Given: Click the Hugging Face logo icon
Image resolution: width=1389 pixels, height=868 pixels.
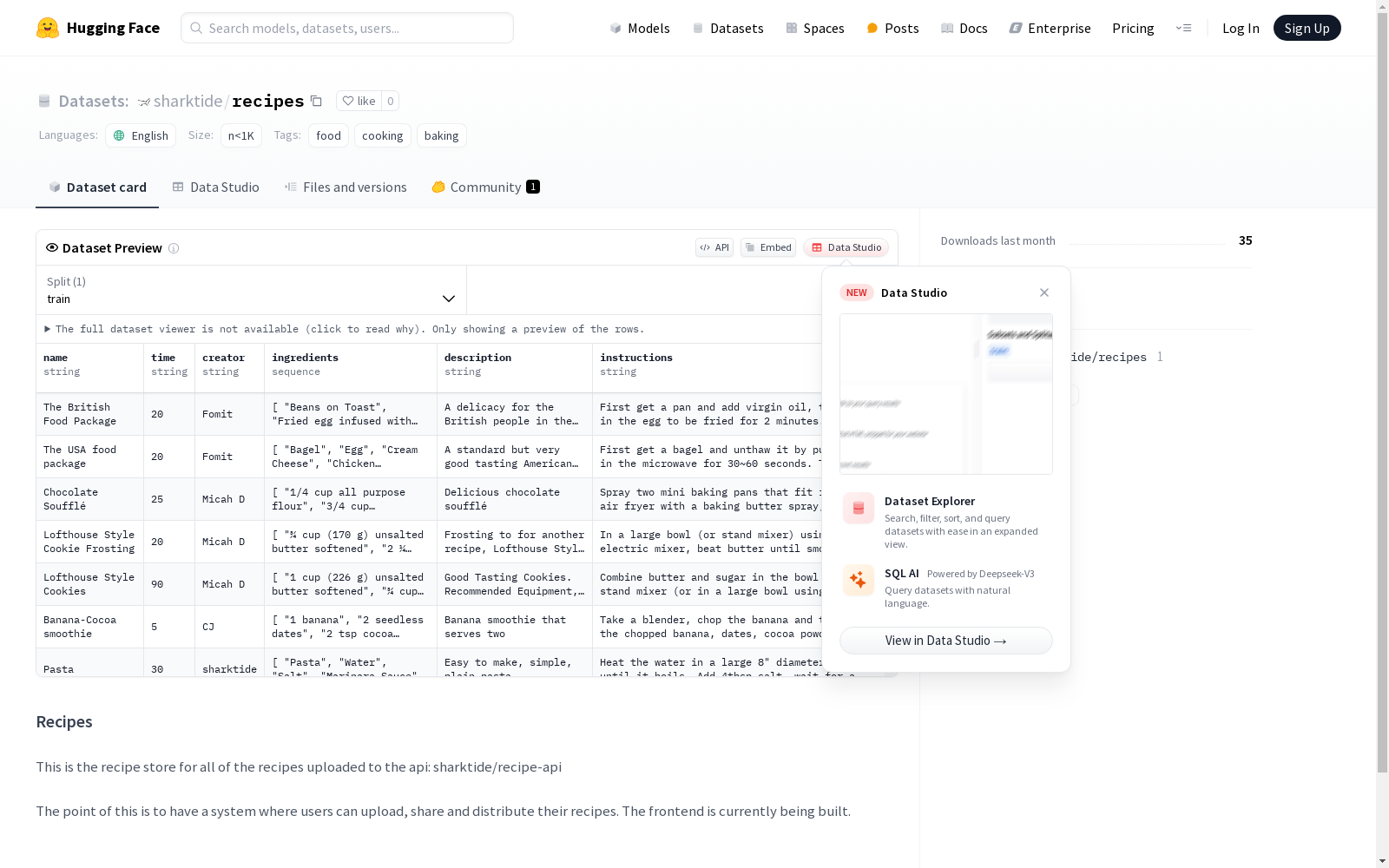Looking at the screenshot, I should point(48,28).
